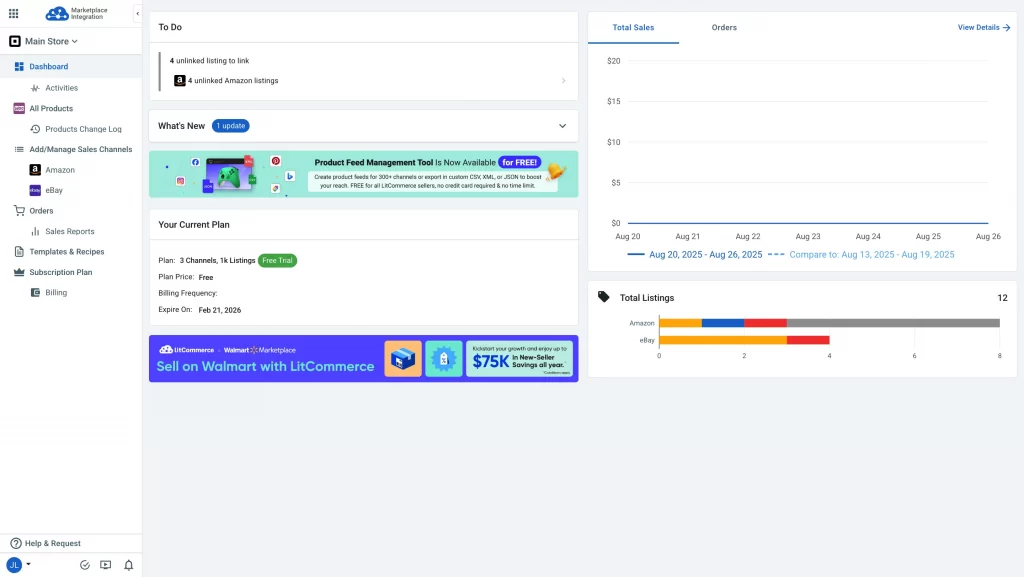The height and width of the screenshot is (577, 1024).
Task: Open View Details link
Action: pos(984,27)
